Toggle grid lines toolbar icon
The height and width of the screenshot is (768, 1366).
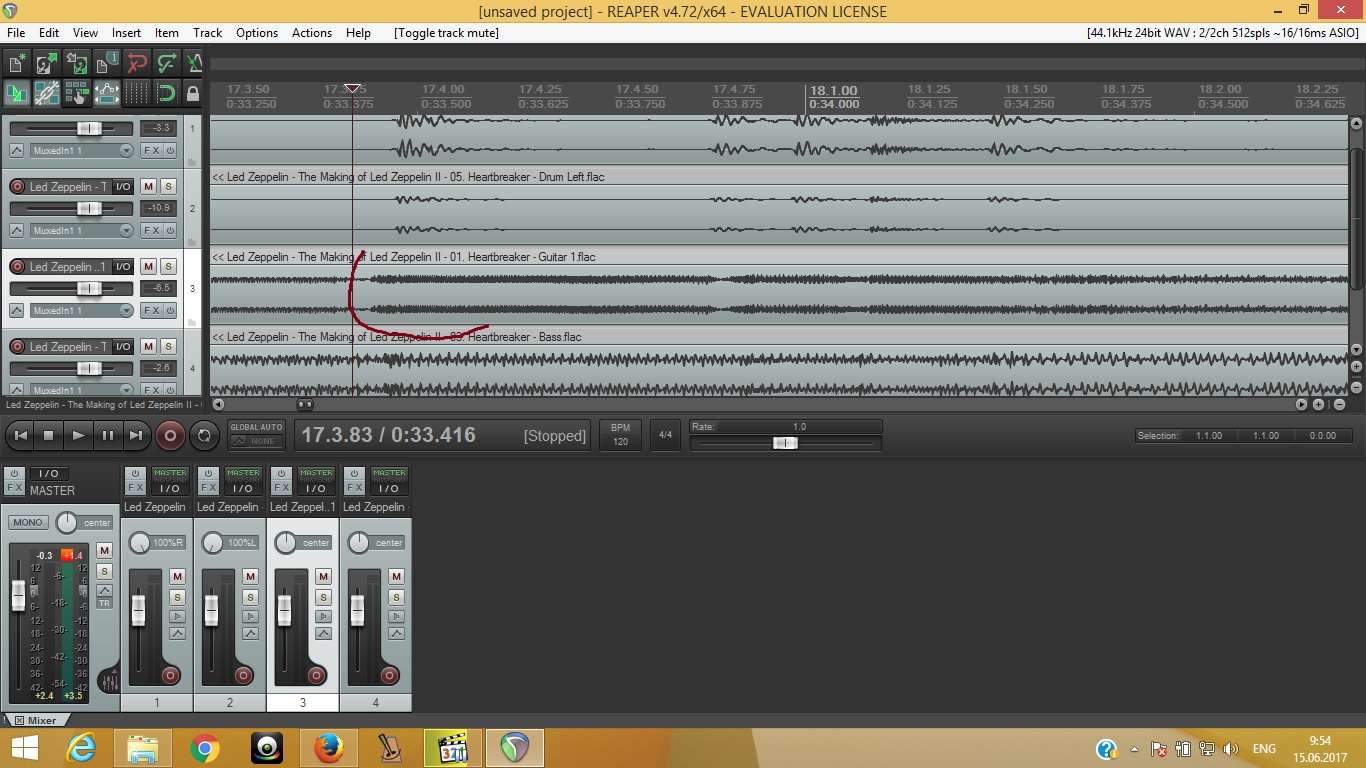pos(136,93)
